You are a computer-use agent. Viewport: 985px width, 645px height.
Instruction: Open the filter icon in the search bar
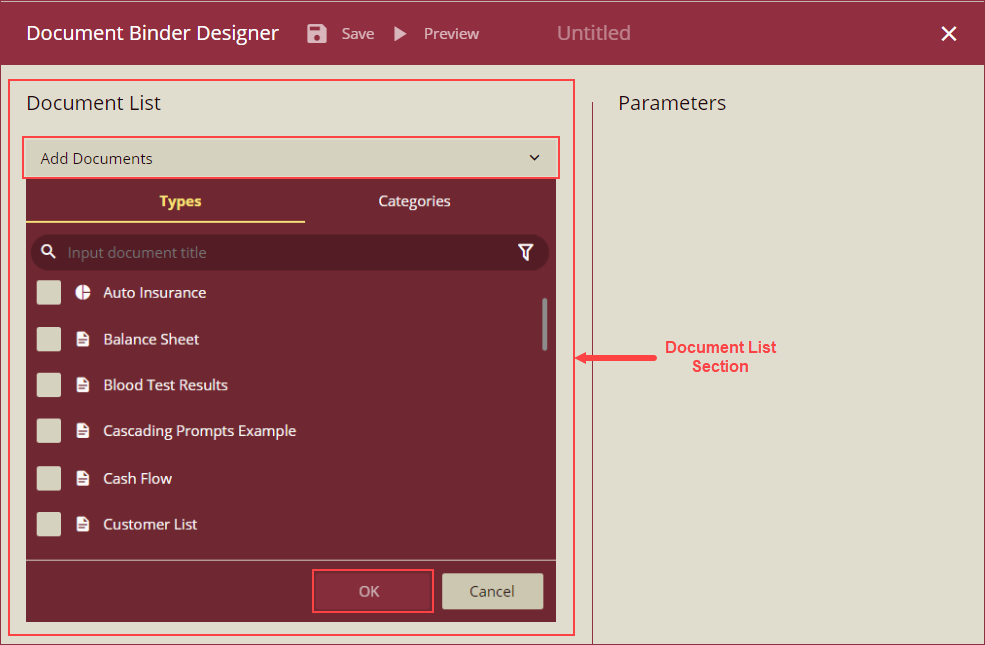pos(526,252)
